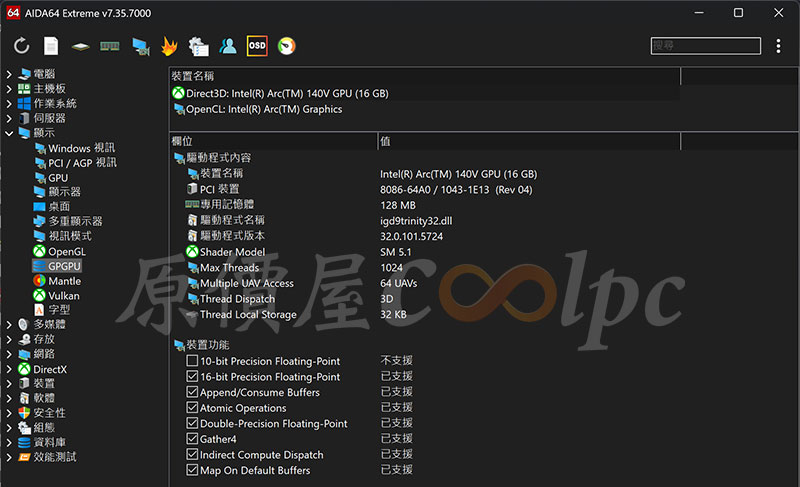Click the search input field
The image size is (800, 487).
706,46
